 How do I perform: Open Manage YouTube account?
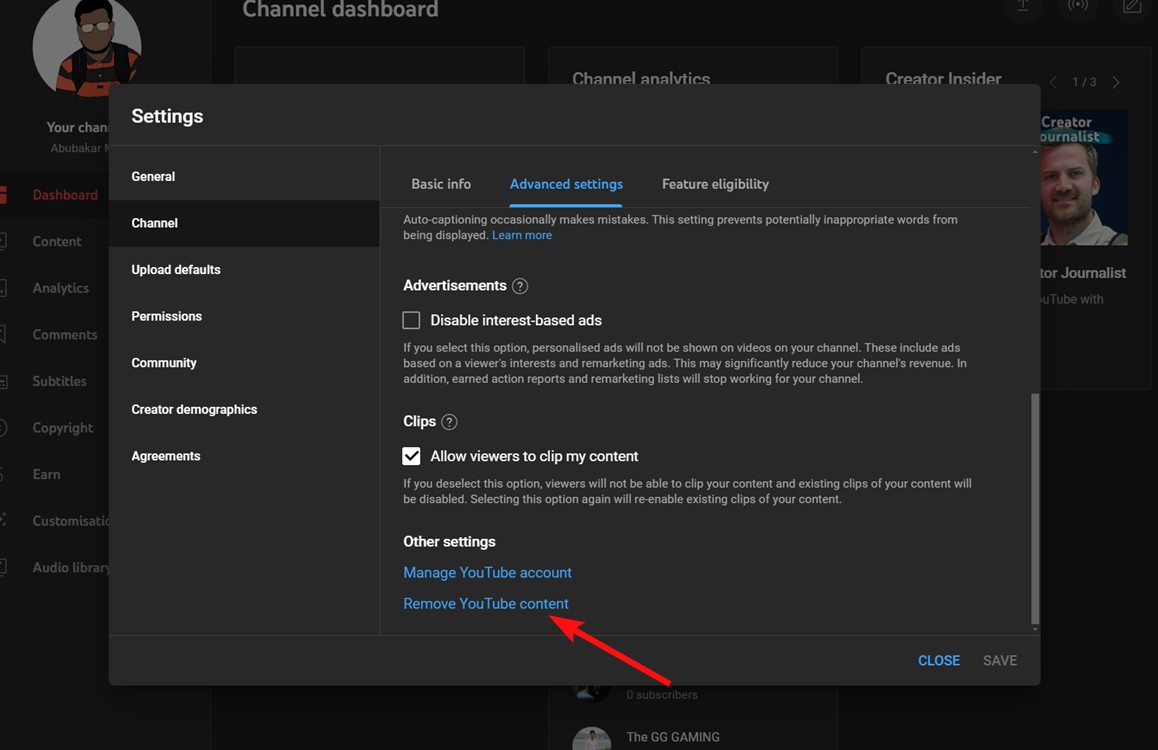coord(487,572)
